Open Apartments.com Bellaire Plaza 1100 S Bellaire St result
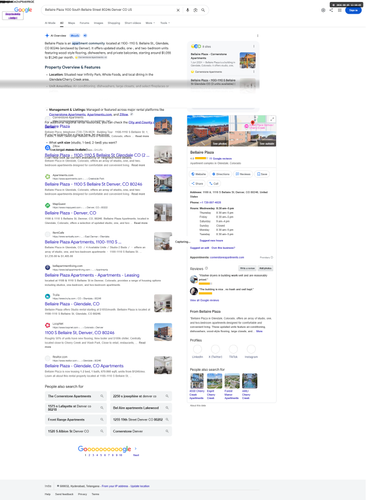Image resolution: width=370 pixels, height=500 pixels. click(93, 184)
